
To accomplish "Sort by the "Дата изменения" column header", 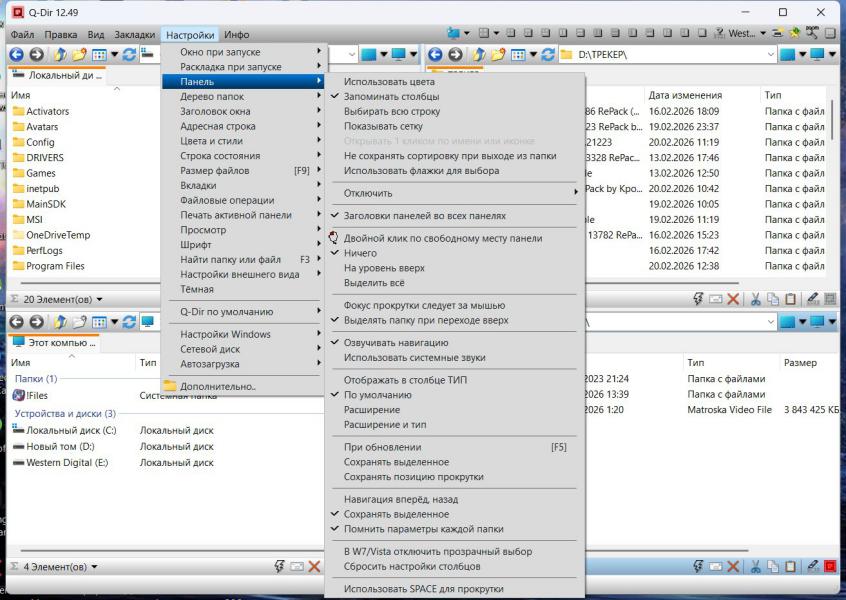I will click(685, 95).
